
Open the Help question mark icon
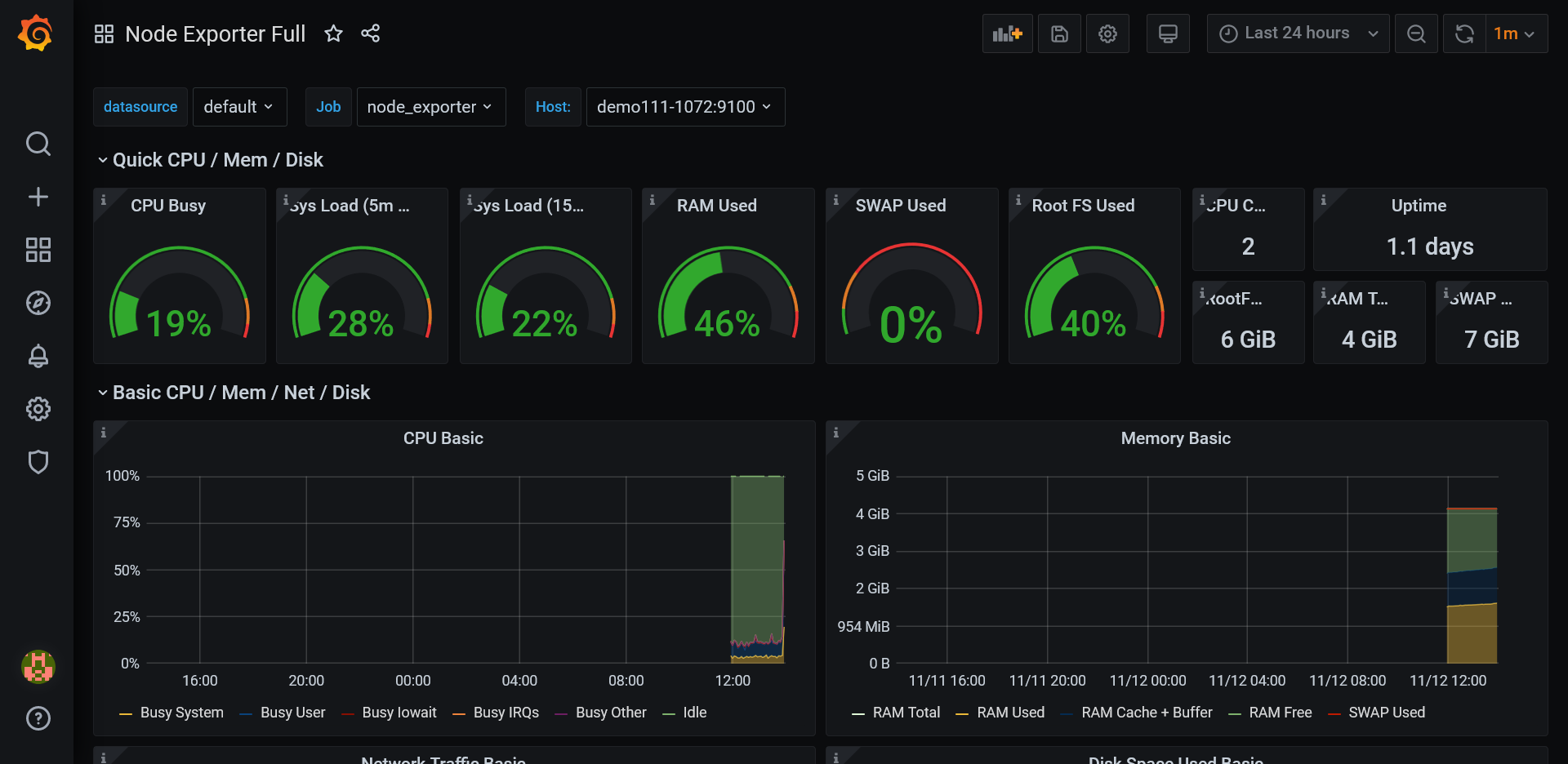[38, 718]
